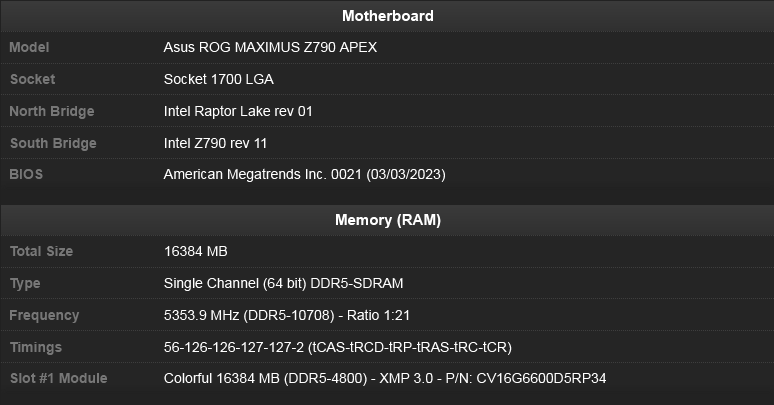This screenshot has width=774, height=405.
Task: Select the 16384 MB total size value
Action: pyautogui.click(x=196, y=251)
